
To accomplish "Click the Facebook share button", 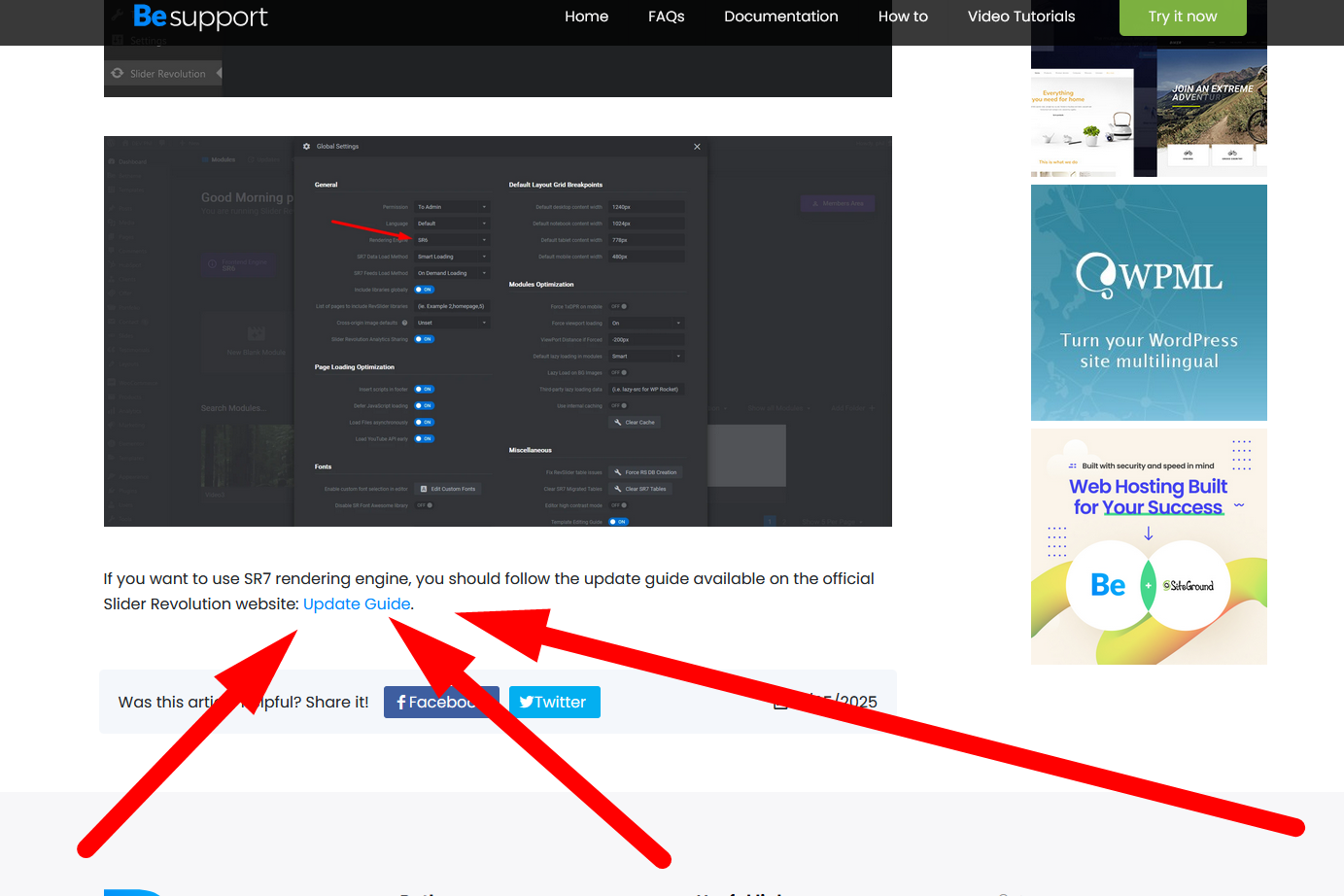I will tap(440, 702).
